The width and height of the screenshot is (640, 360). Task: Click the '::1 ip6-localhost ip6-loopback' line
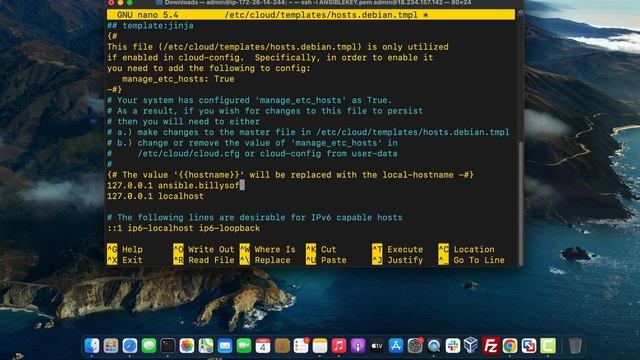(x=183, y=228)
